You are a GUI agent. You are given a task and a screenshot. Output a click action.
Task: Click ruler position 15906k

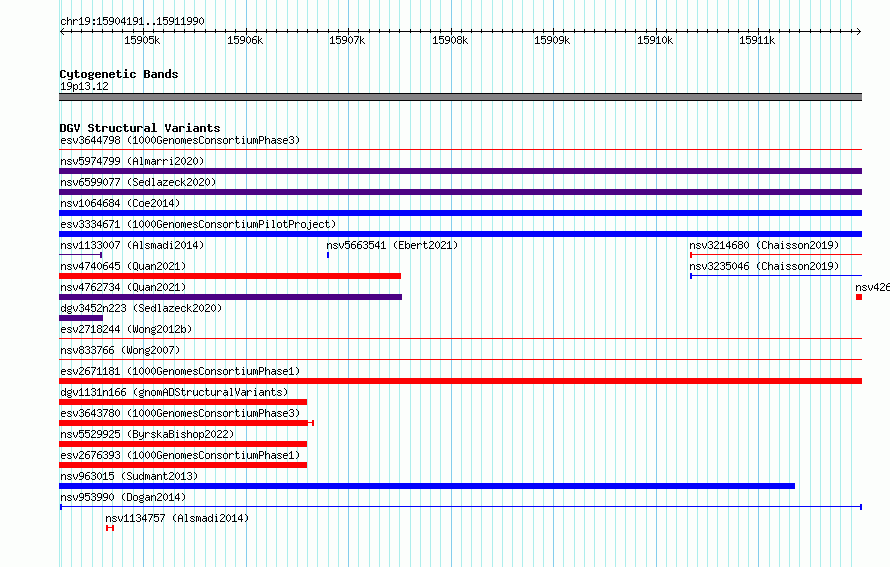(x=245, y=40)
